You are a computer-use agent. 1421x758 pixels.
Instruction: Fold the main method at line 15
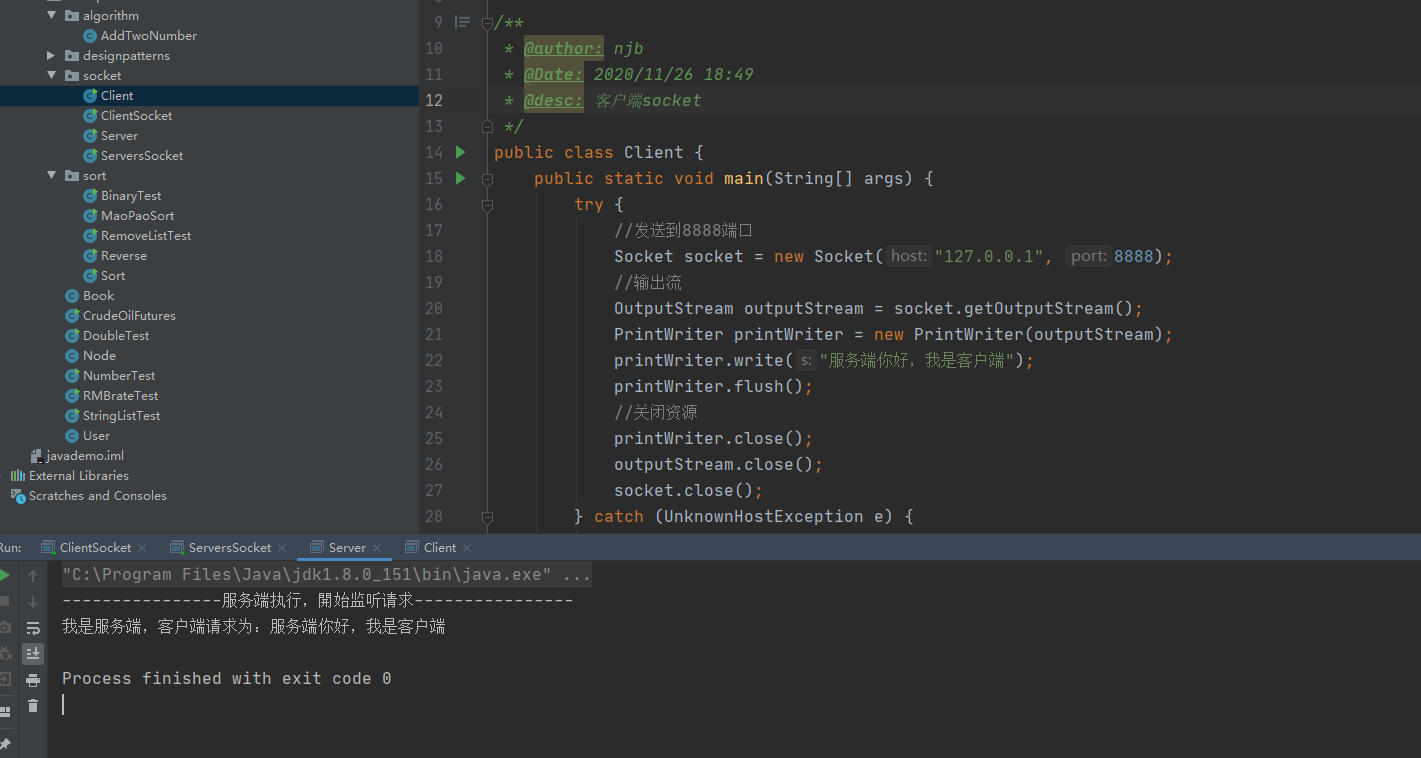487,178
